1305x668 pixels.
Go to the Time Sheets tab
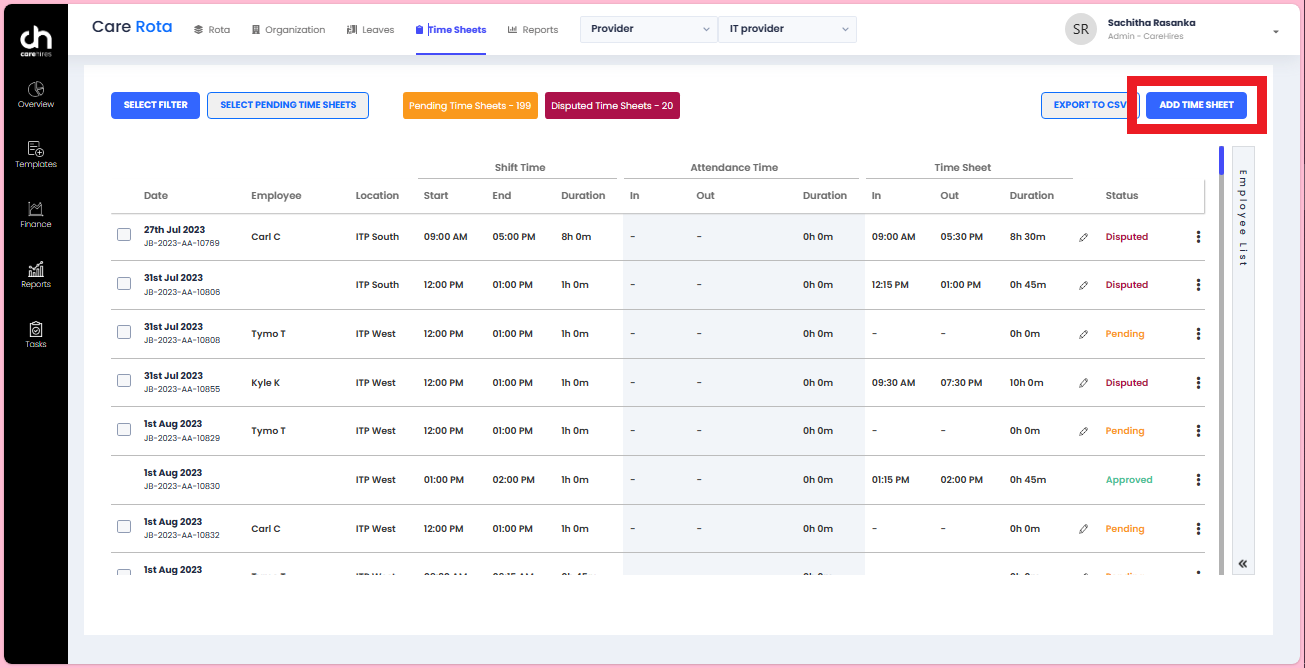(451, 30)
